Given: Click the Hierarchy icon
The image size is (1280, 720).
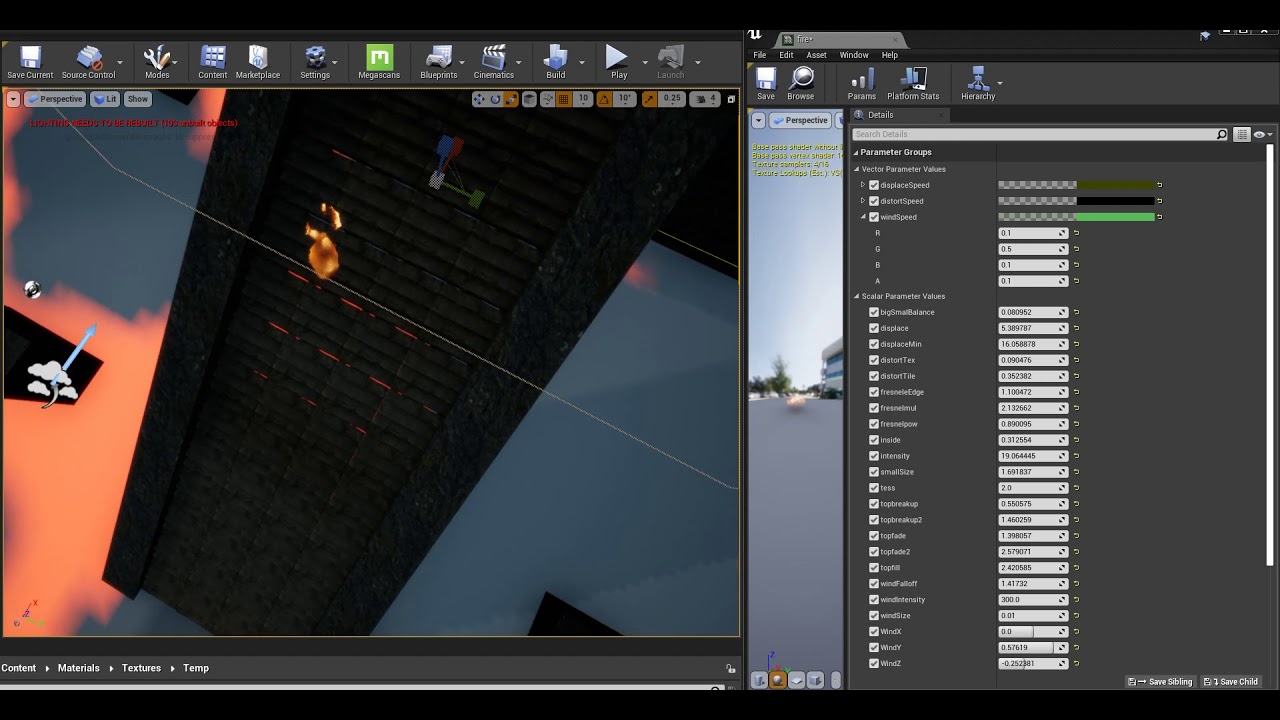Looking at the screenshot, I should pos(978,84).
